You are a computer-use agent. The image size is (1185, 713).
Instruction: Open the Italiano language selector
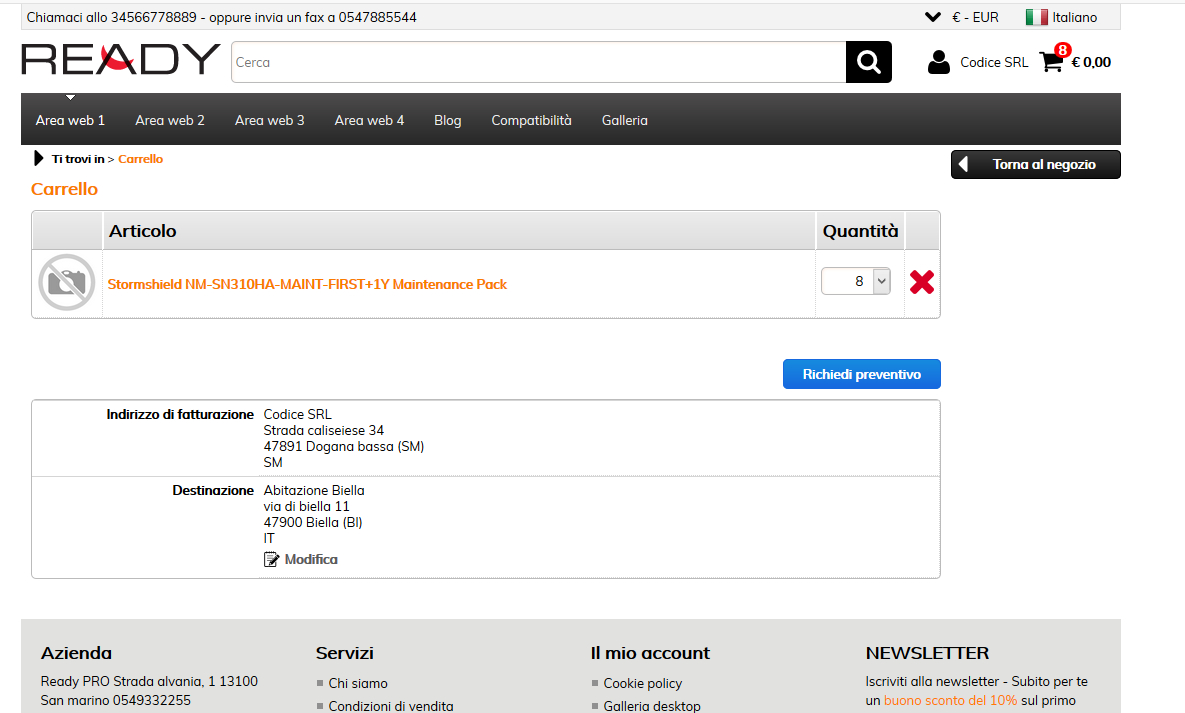pos(1075,17)
